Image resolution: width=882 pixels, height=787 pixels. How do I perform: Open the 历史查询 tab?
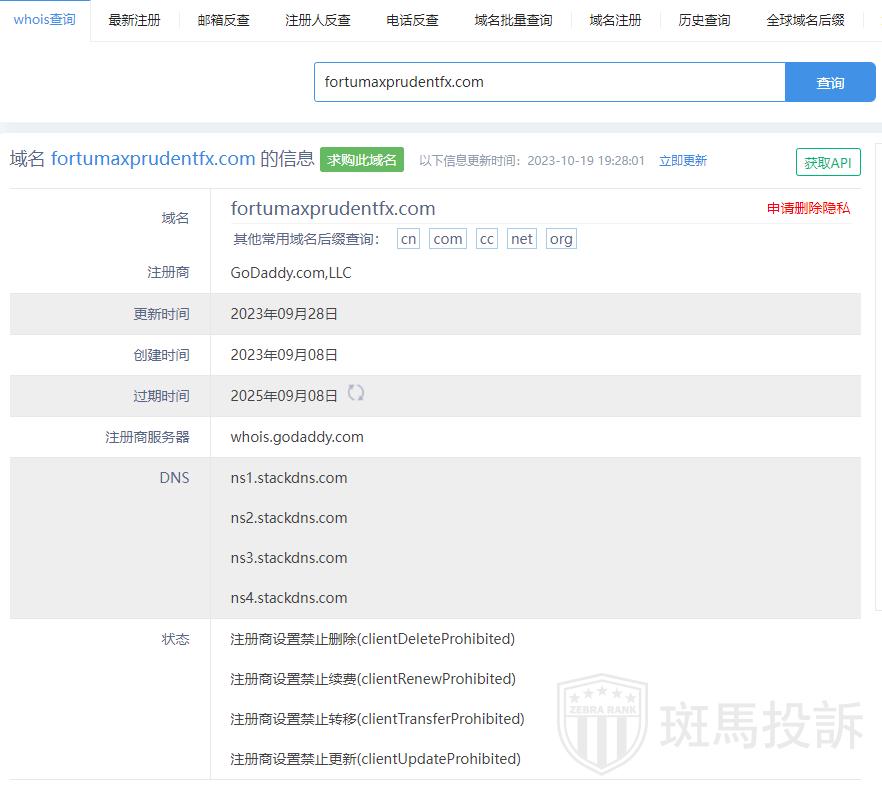(x=704, y=20)
